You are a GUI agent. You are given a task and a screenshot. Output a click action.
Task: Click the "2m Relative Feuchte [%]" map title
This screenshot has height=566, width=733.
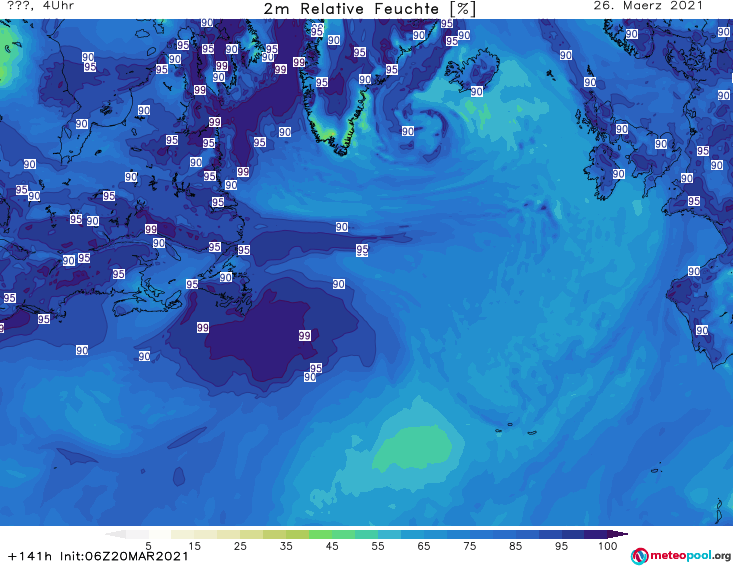click(370, 9)
